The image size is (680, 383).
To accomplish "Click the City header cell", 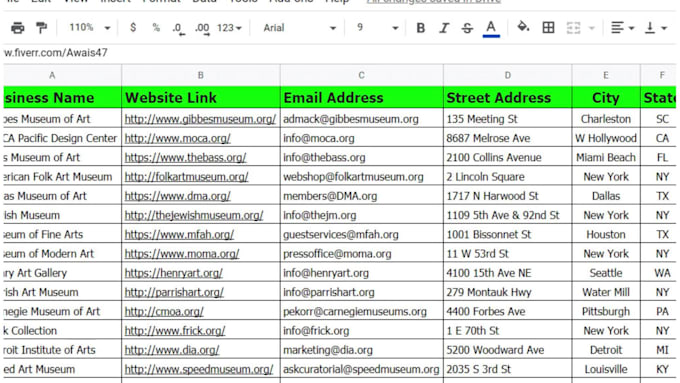I will [606, 98].
